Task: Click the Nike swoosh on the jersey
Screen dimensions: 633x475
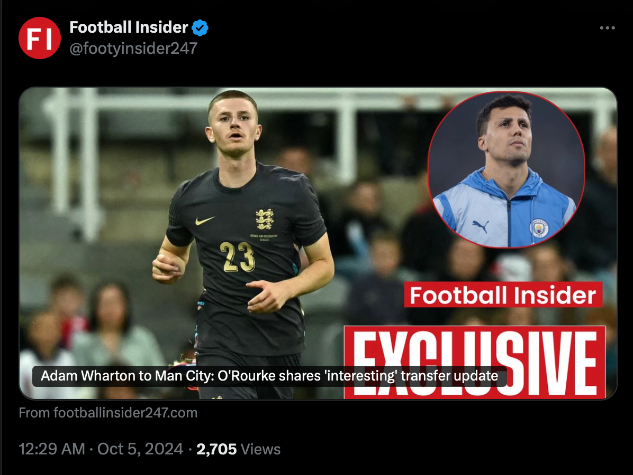Action: 205,221
